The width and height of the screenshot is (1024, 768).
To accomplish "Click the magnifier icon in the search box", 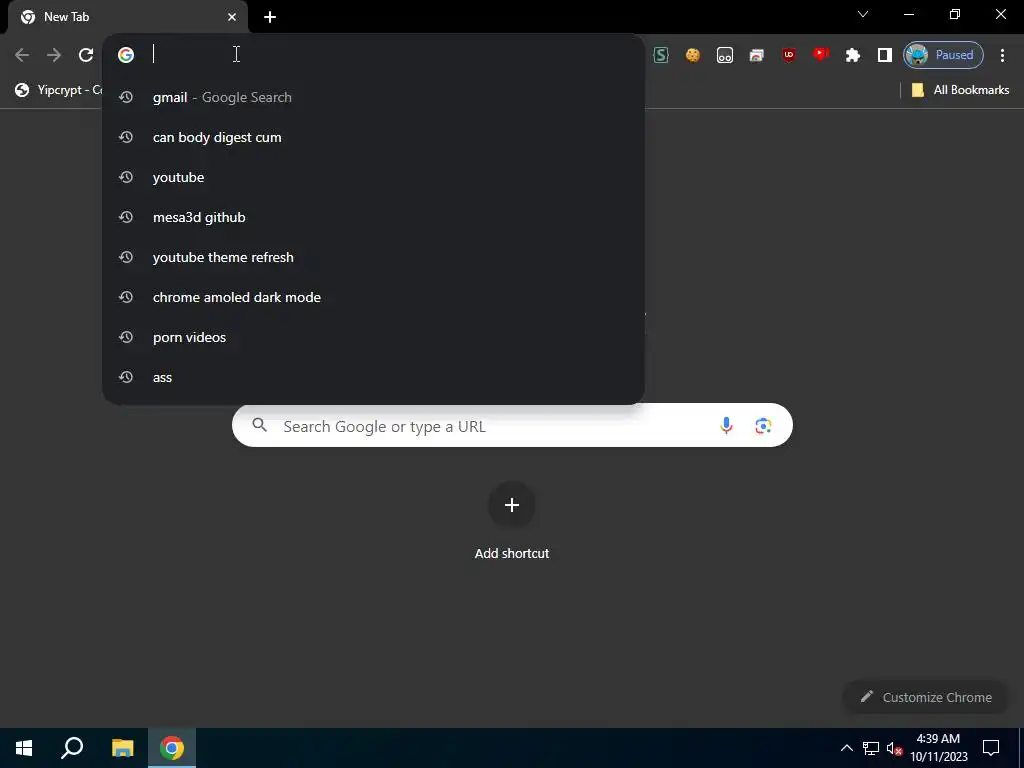I will (x=260, y=426).
